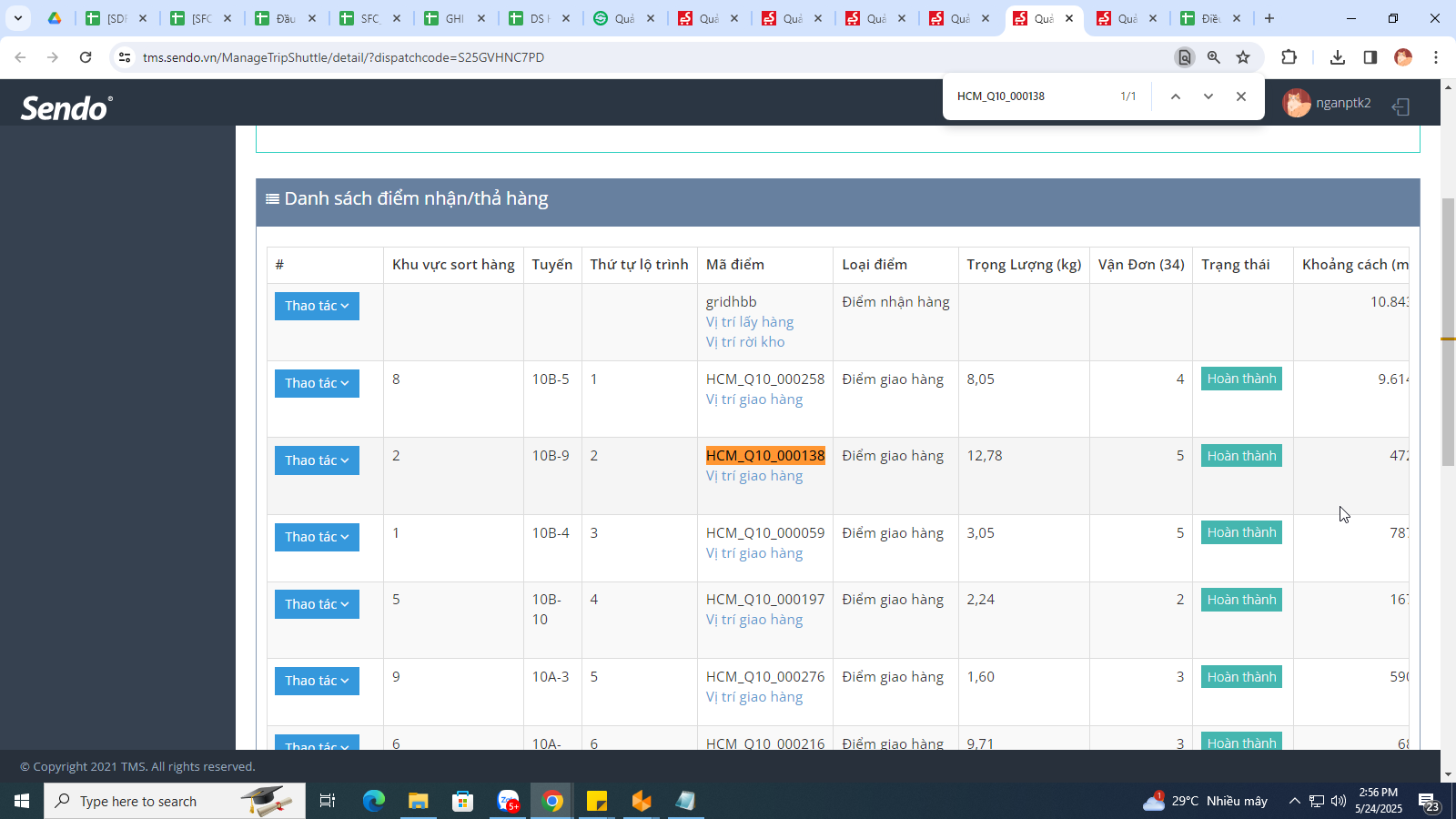
Task: Click the page vertical scrollbar thumb
Action: pyautogui.click(x=1448, y=332)
